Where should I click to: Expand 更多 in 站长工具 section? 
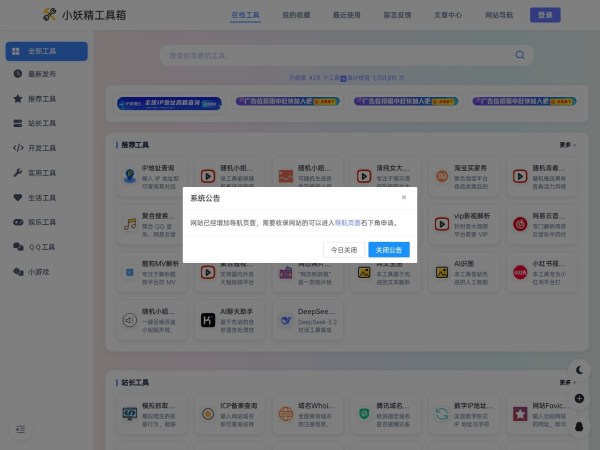pos(567,382)
